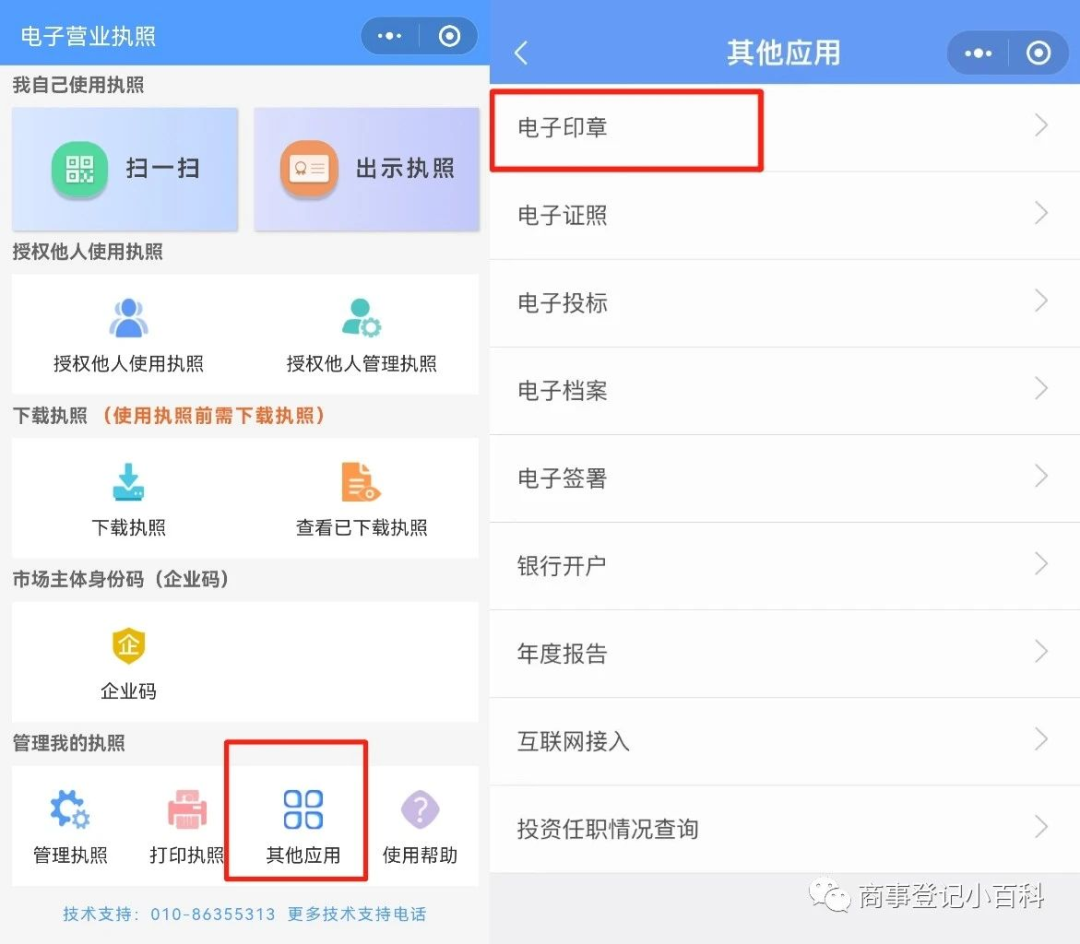Viewport: 1080px width, 944px height.
Task: Select 授权他人管理执照 person-gear icon
Action: tap(361, 319)
